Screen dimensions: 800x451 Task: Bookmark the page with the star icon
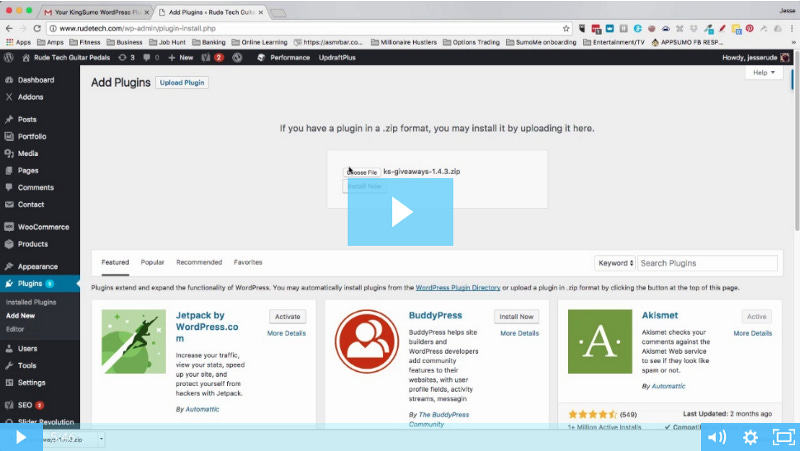coord(566,29)
